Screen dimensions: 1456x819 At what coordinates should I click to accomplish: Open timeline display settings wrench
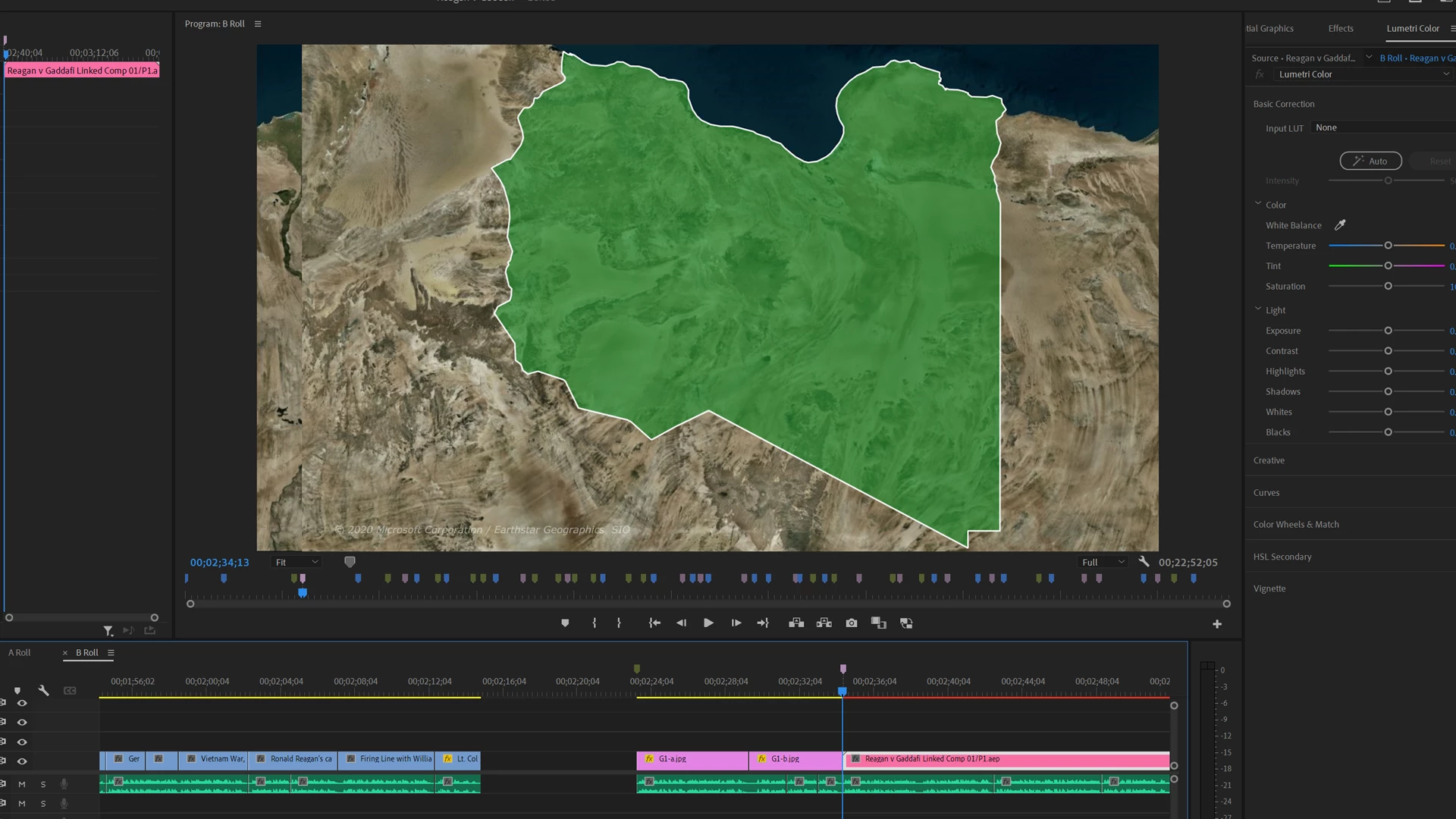coord(44,691)
